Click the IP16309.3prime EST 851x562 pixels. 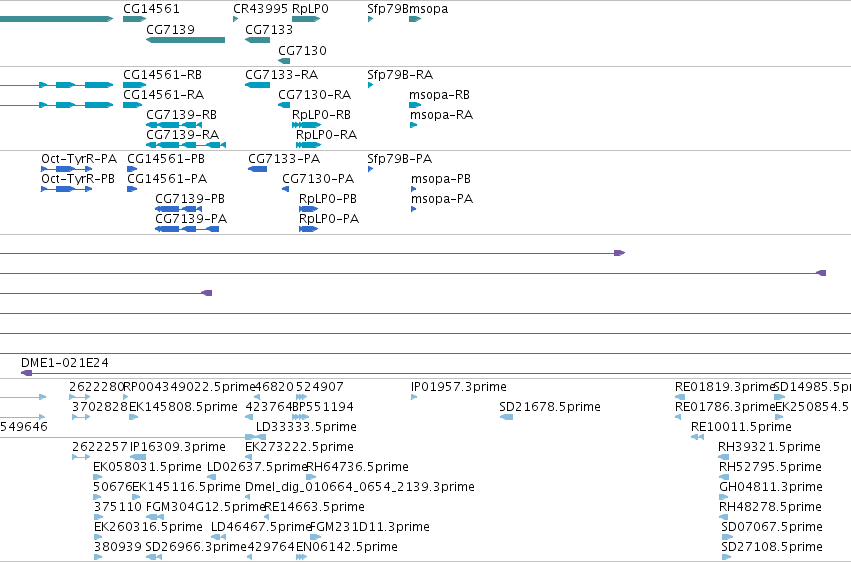138,457
